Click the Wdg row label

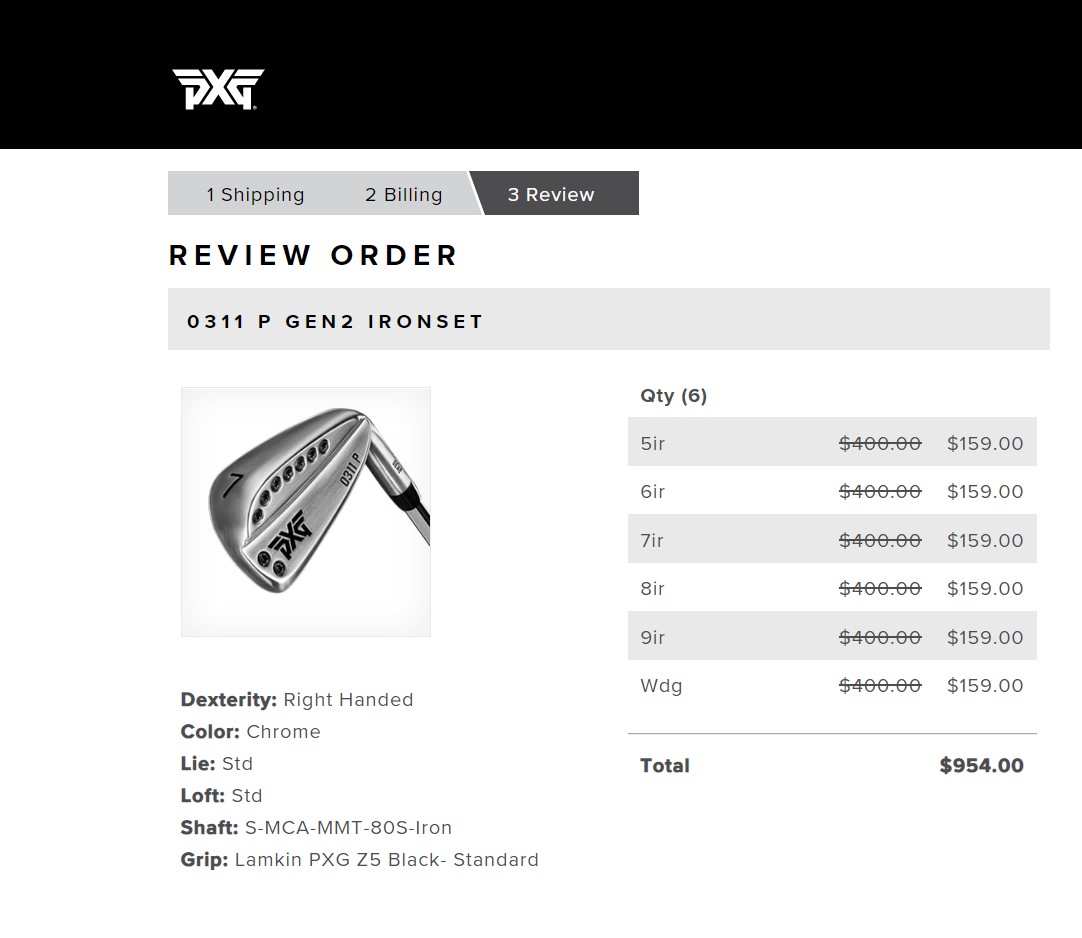(661, 686)
